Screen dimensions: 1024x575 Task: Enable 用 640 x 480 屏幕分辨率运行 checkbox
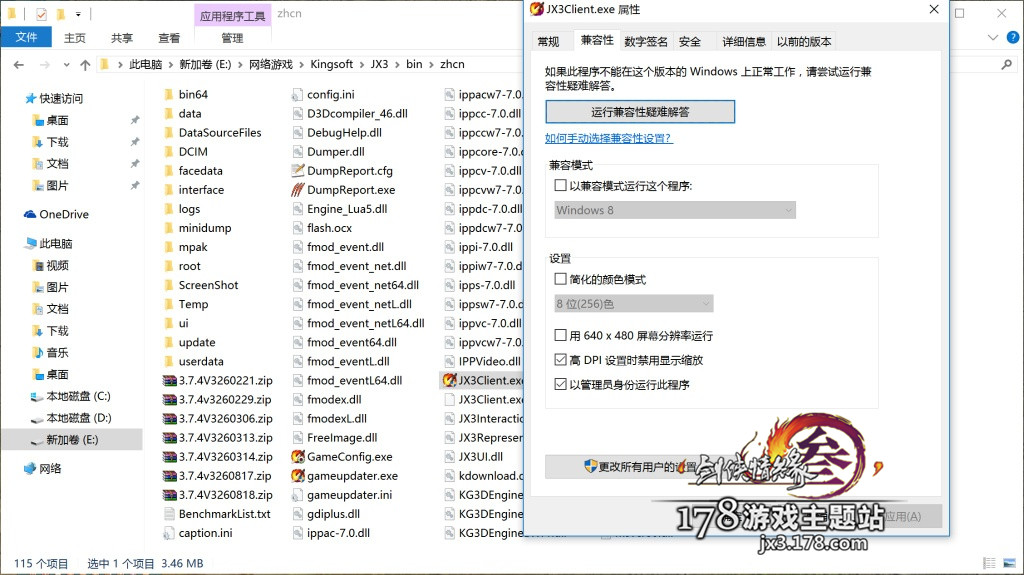(560, 335)
